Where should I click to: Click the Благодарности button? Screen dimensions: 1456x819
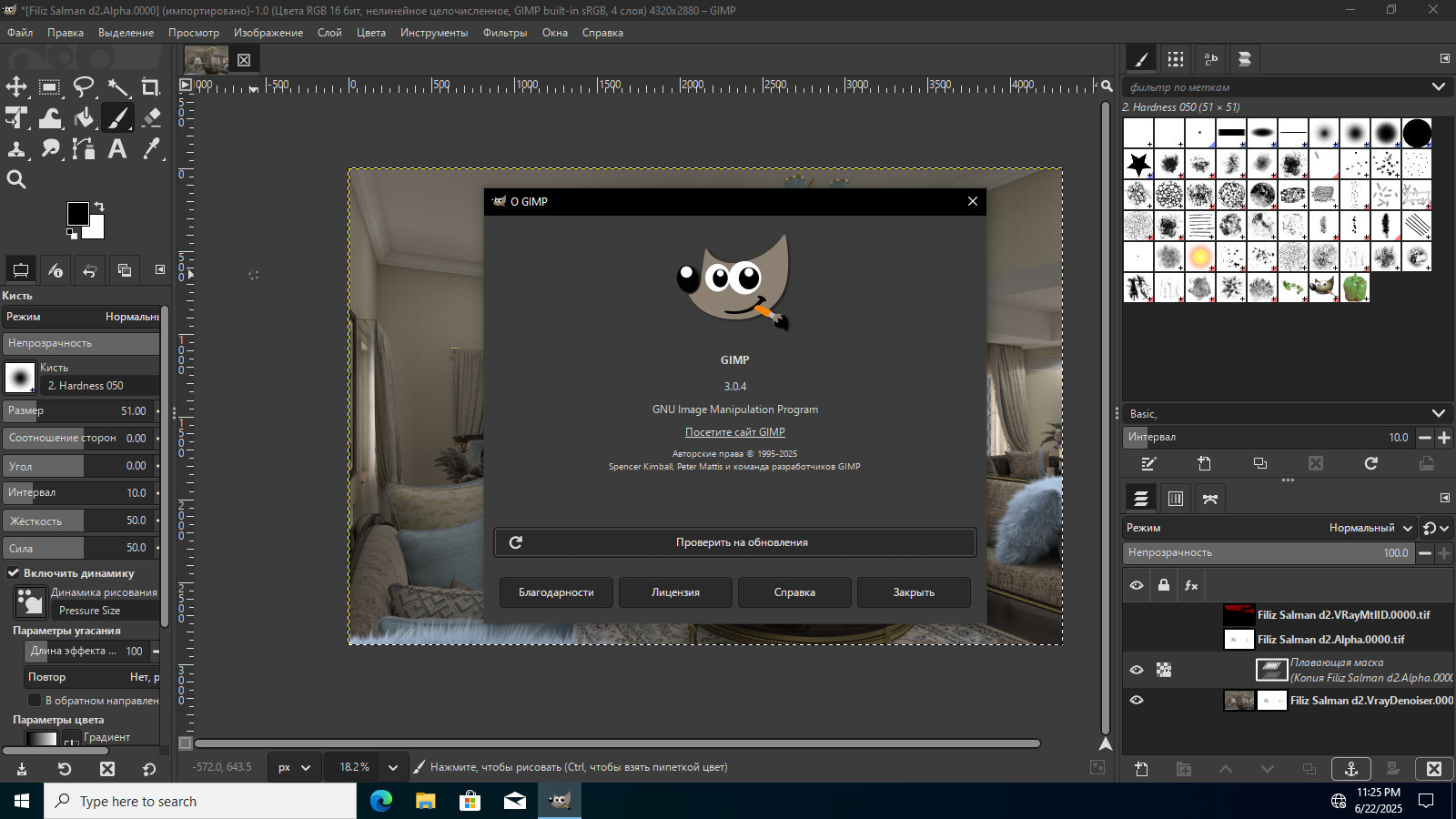pyautogui.click(x=556, y=592)
